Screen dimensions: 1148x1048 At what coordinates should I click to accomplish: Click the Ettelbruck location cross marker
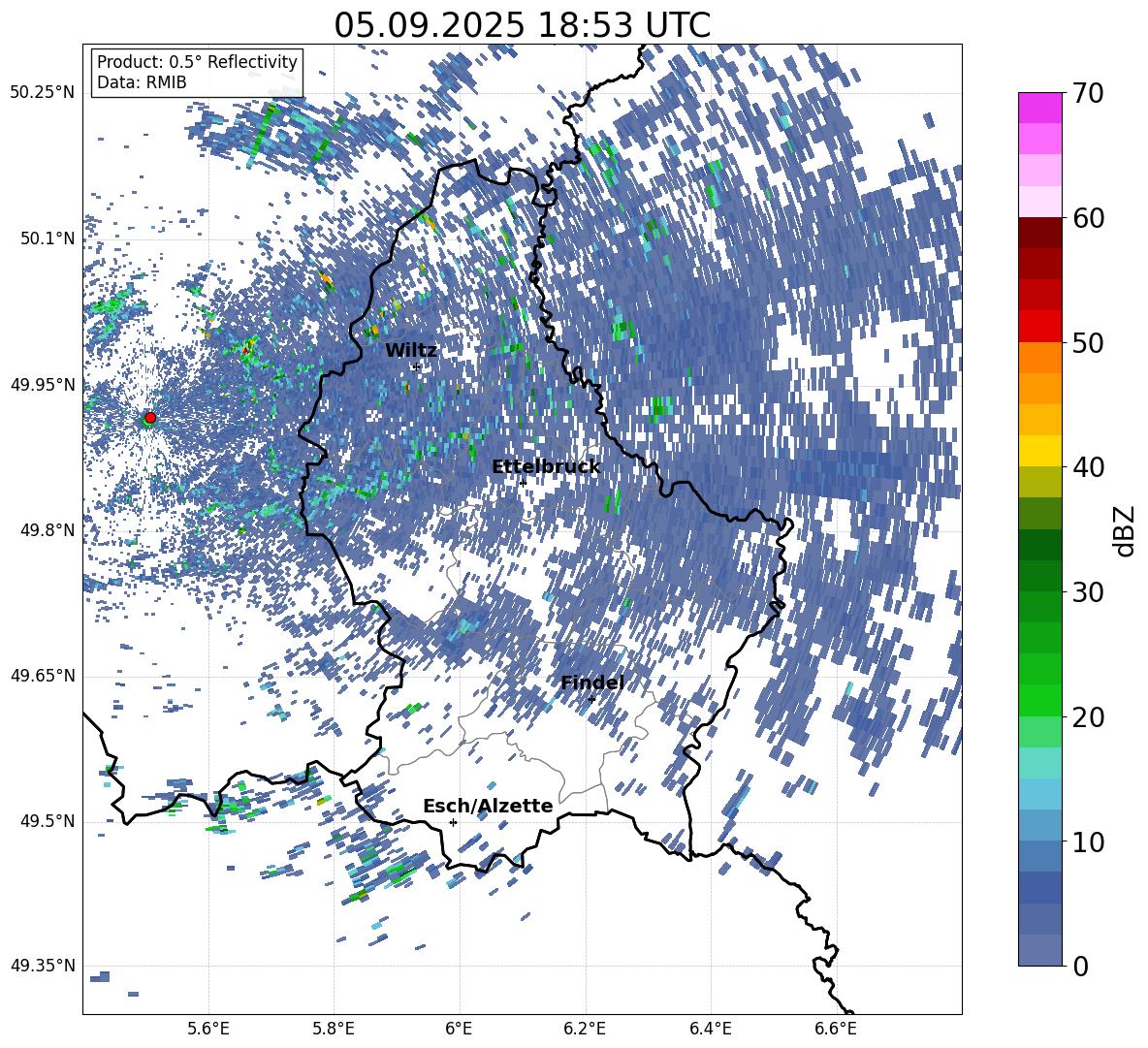pos(523,483)
